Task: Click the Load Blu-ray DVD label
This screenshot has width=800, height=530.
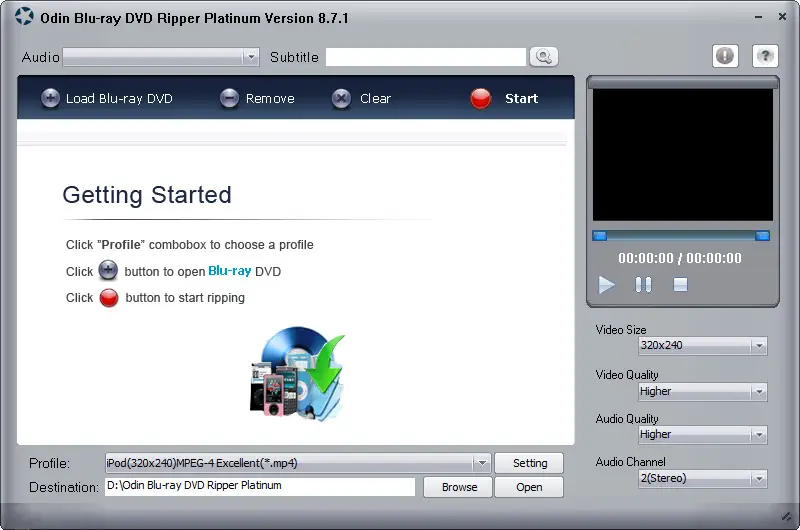Action: pos(119,98)
